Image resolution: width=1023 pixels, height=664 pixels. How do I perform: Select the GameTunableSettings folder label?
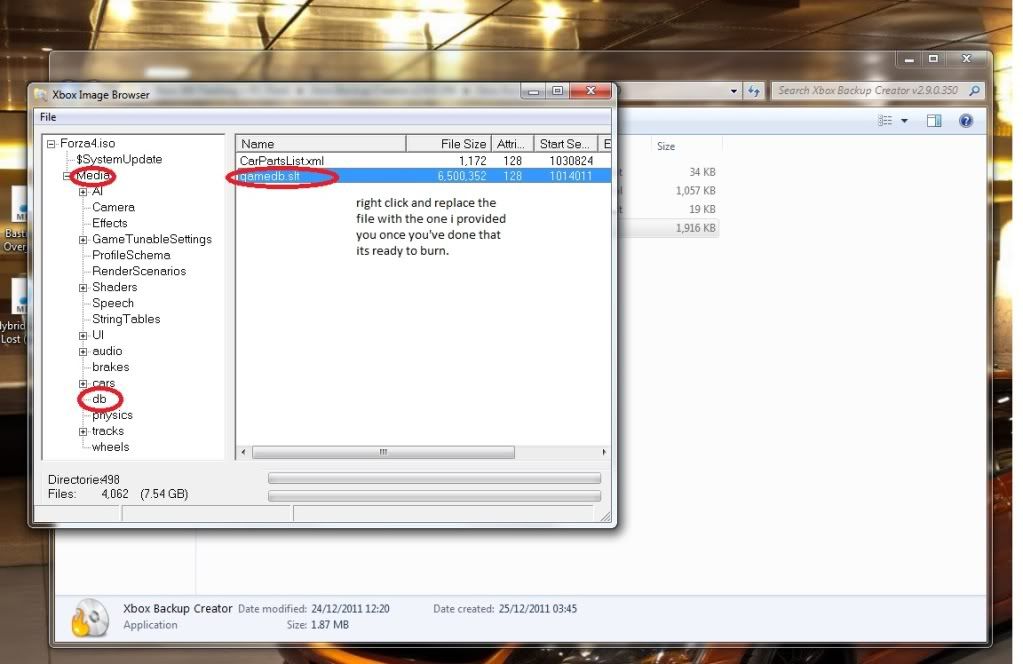tap(152, 239)
